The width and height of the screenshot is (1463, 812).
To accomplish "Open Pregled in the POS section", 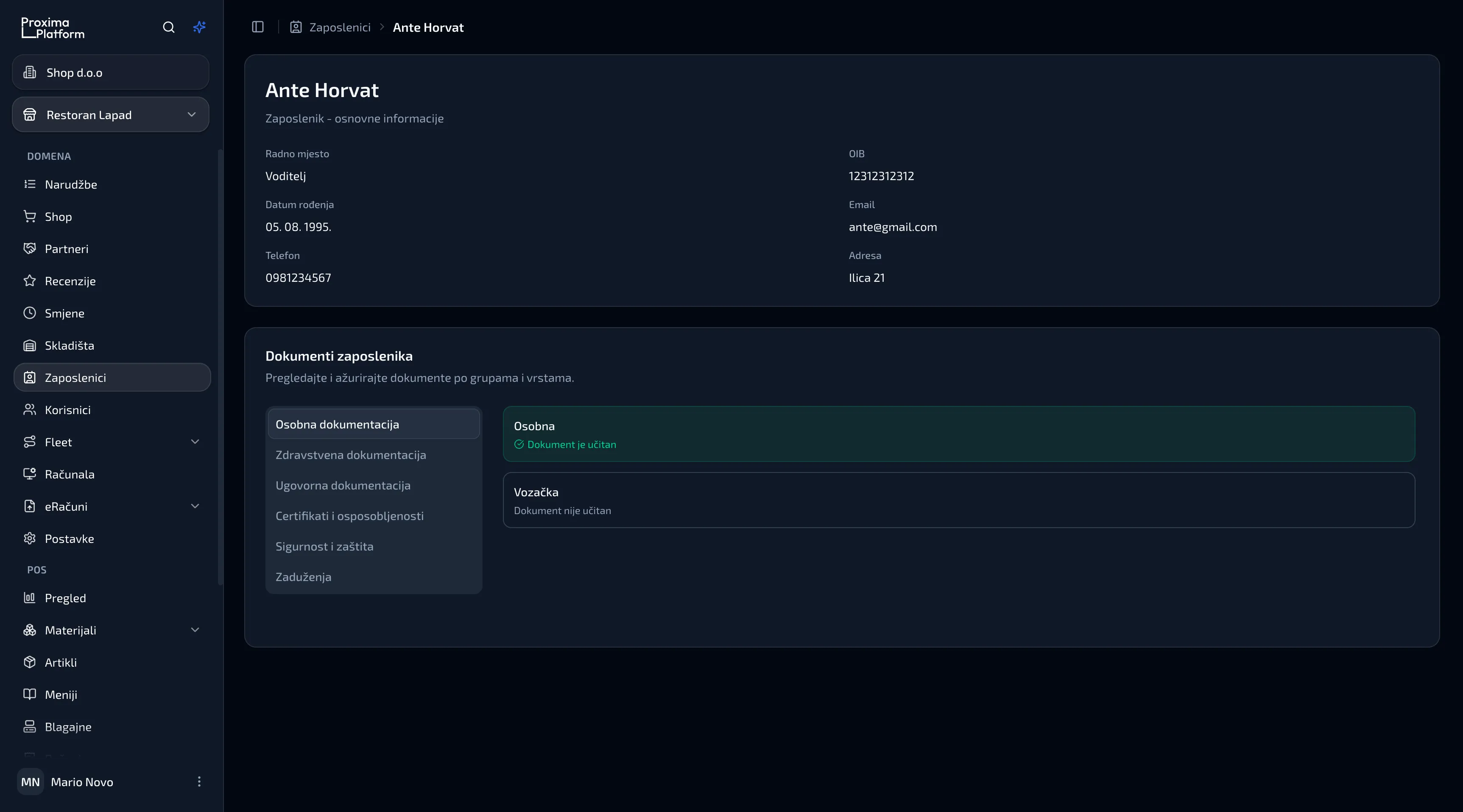I will click(112, 598).
